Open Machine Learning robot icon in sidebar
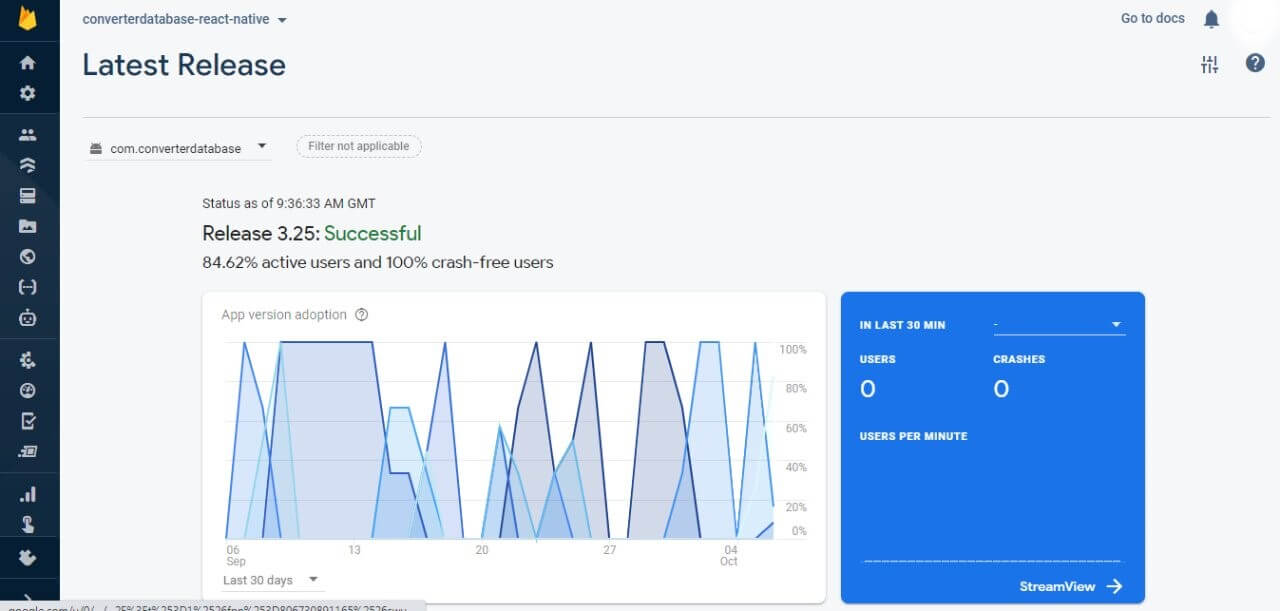 coord(28,318)
